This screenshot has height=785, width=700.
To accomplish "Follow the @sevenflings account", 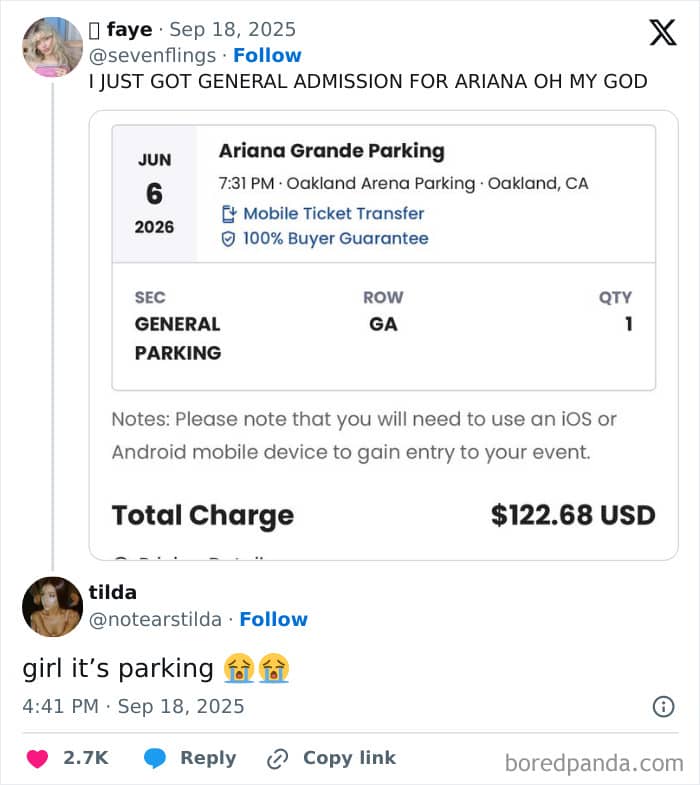I will click(267, 55).
